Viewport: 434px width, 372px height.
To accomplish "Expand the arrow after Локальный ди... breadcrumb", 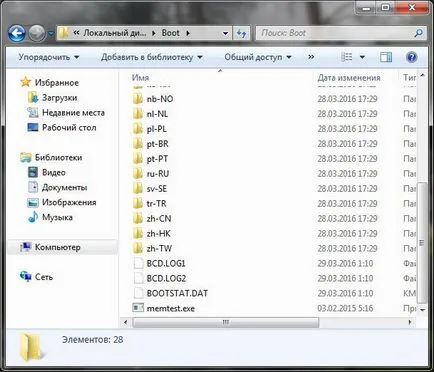I will [x=154, y=33].
